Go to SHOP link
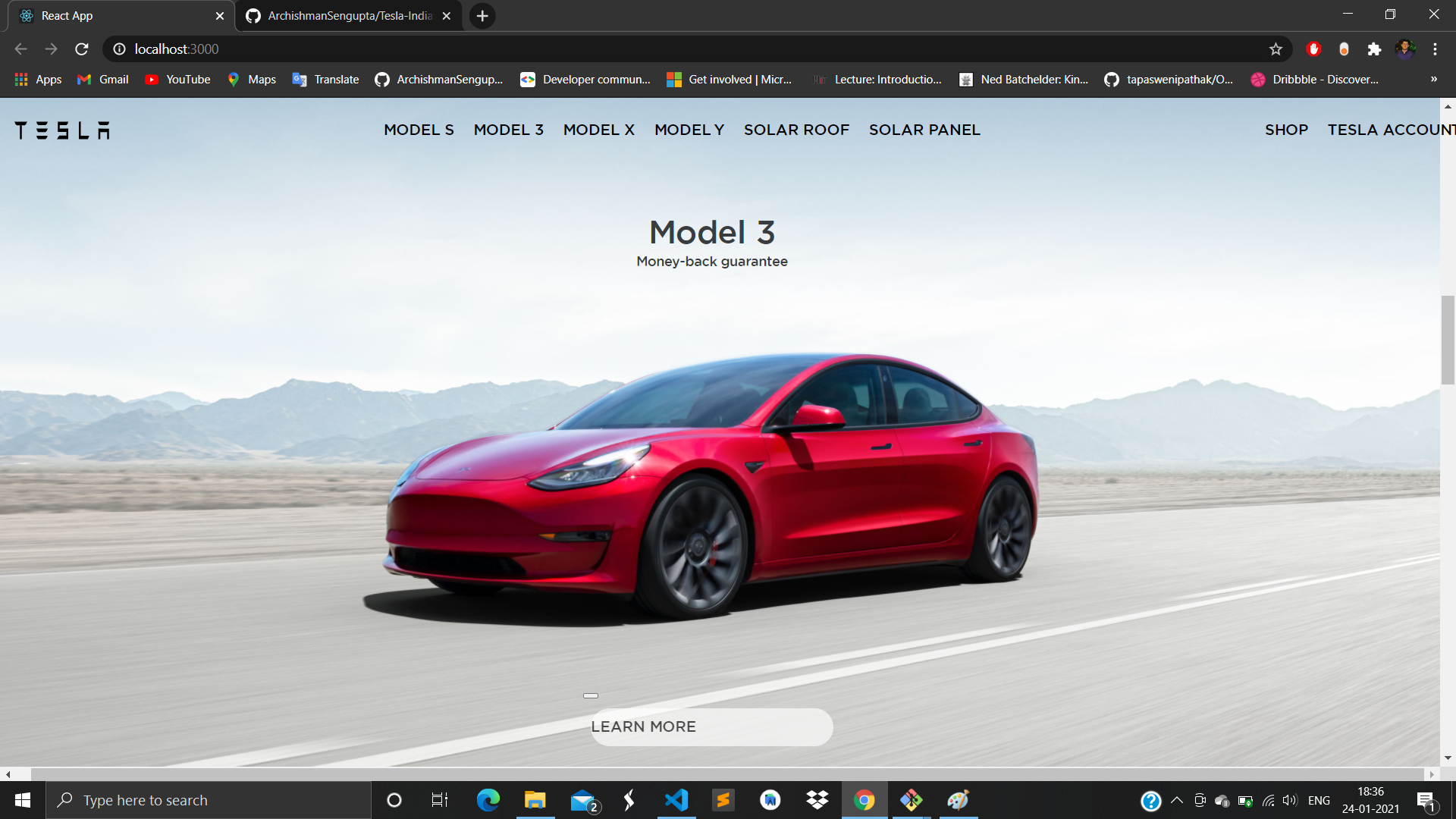Image resolution: width=1456 pixels, height=819 pixels. pos(1286,130)
